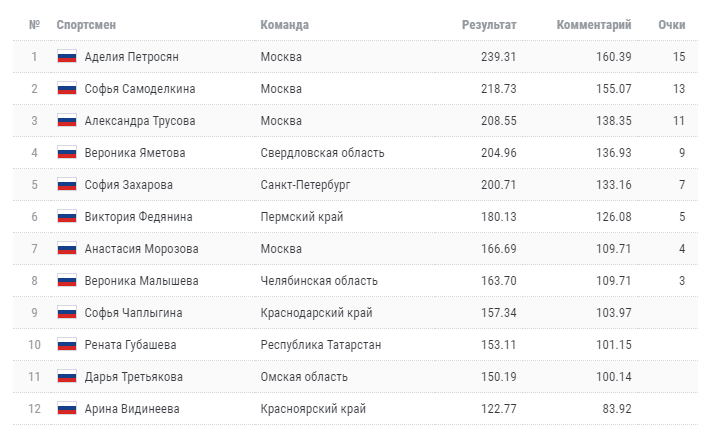Viewport: 706px width, 434px height.
Task: Click the Комментарий column header
Action: tap(594, 25)
